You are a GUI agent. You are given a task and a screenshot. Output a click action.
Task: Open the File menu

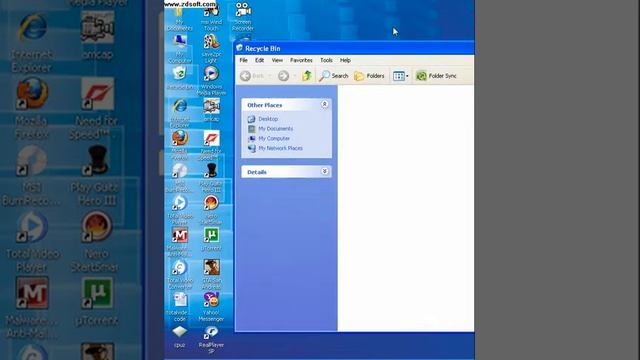243,60
